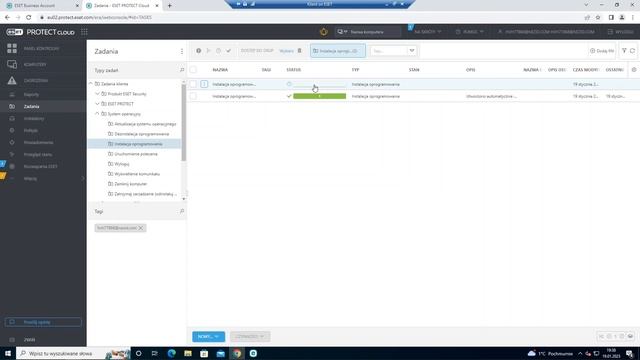Select Dezinstalacja oprogramowania task type
This screenshot has height=360, width=640.
[138, 134]
